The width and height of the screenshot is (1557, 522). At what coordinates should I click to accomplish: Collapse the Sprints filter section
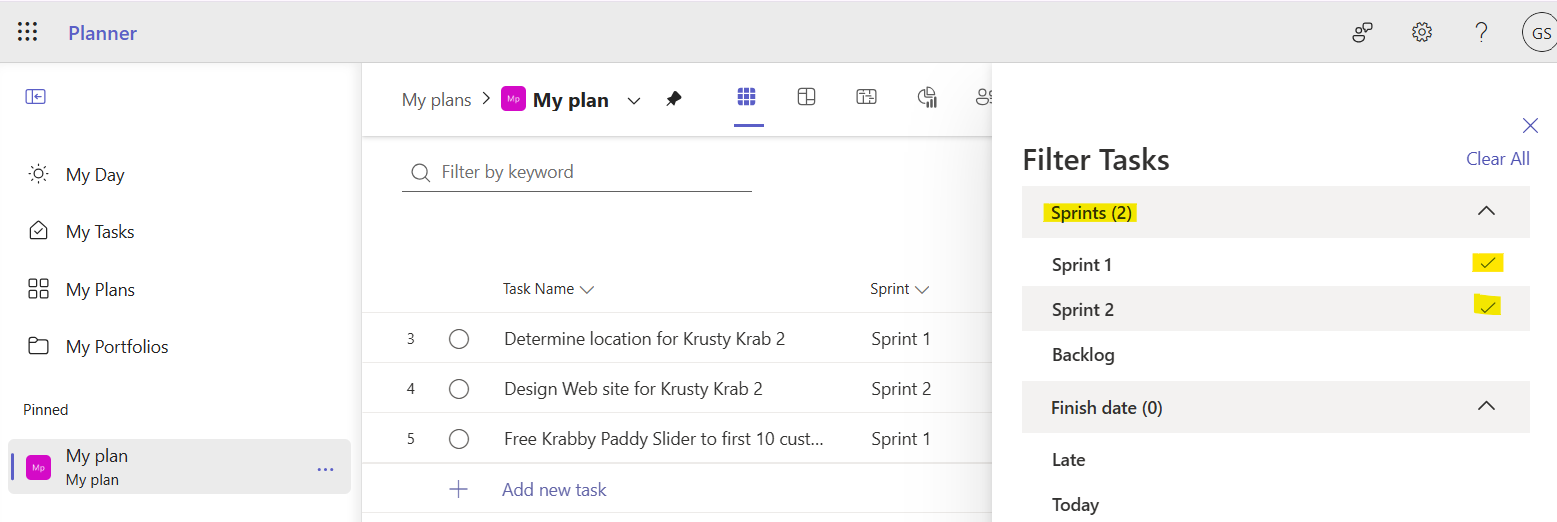tap(1487, 211)
